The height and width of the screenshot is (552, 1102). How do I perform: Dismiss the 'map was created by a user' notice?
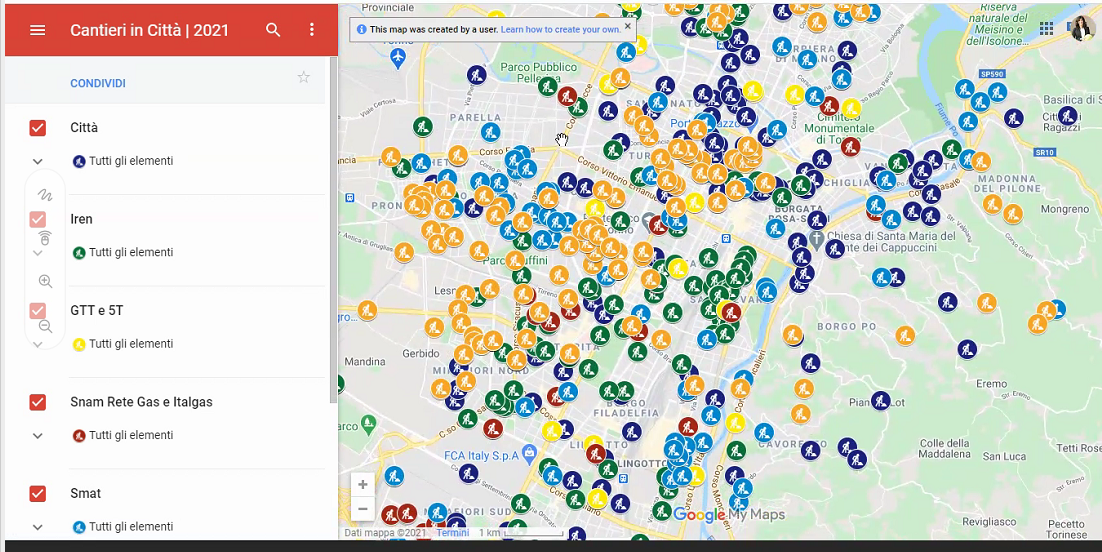coord(628,27)
